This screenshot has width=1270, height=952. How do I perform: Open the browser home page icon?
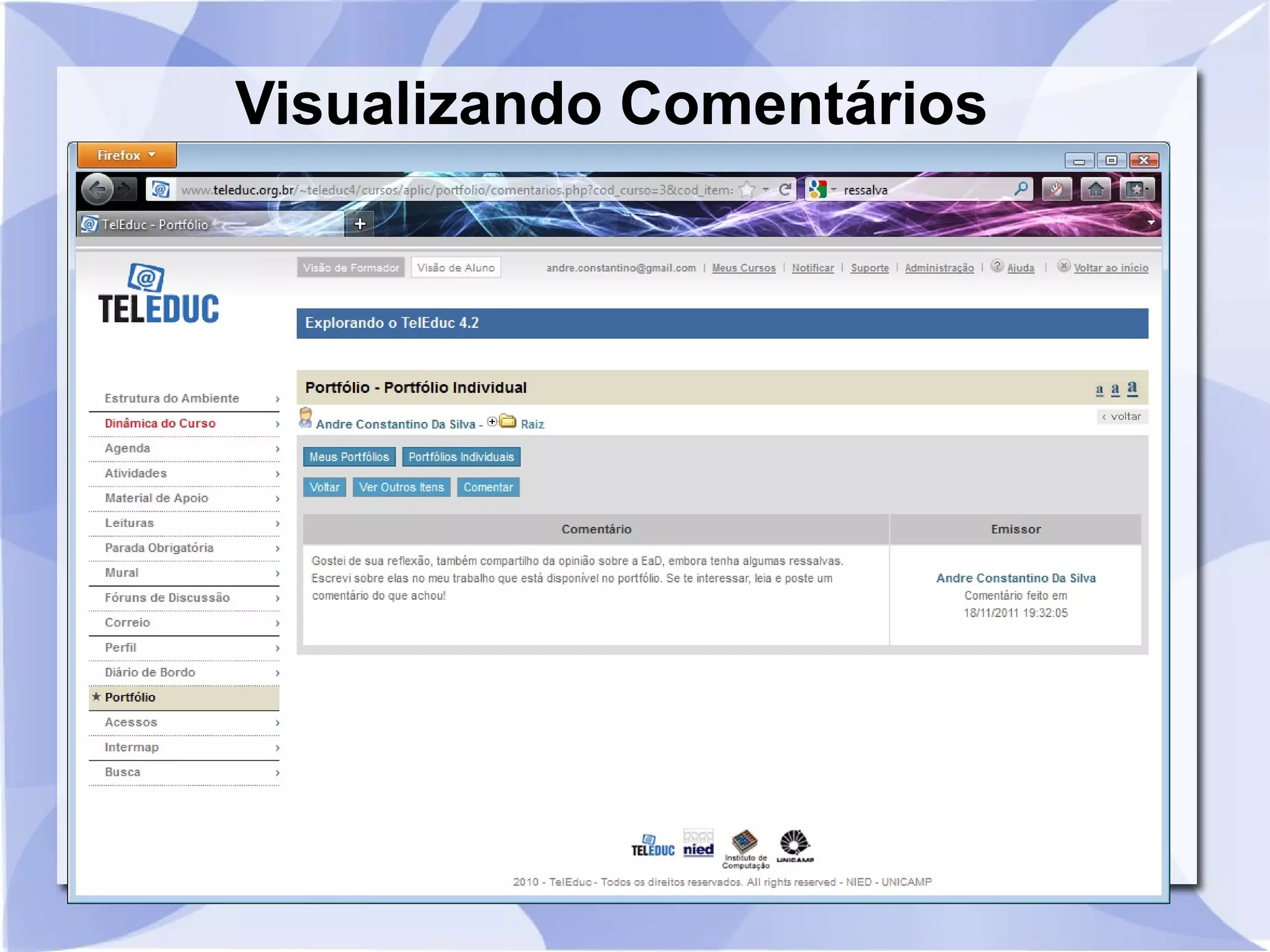[x=1096, y=189]
